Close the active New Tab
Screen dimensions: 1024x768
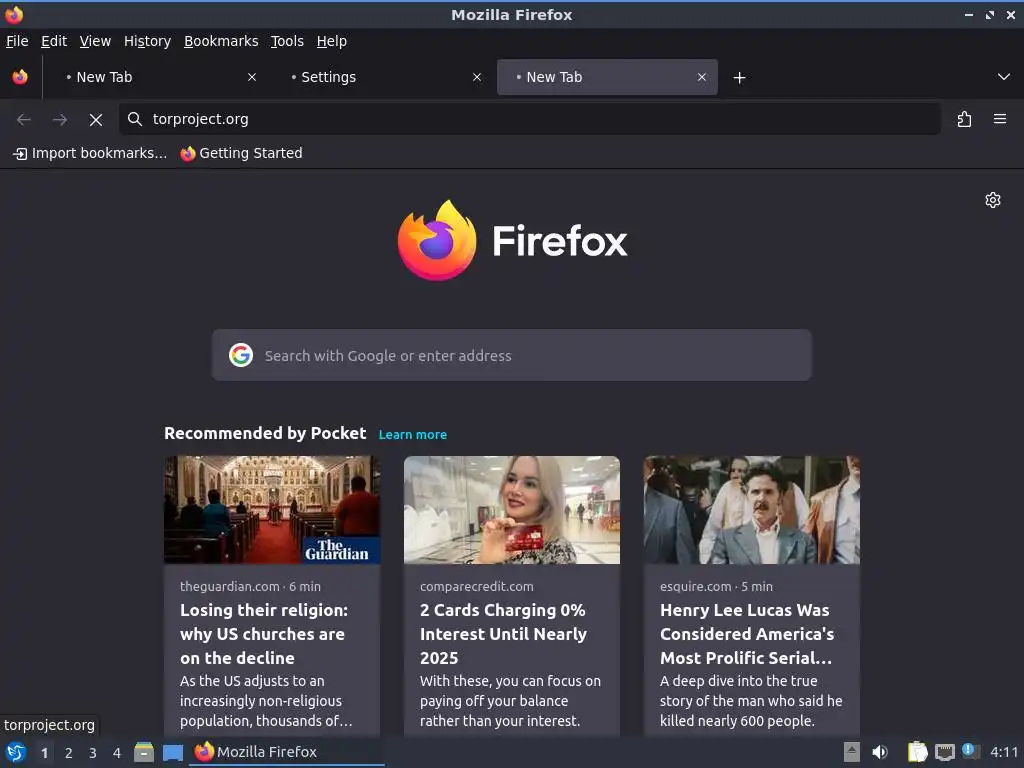click(x=701, y=77)
